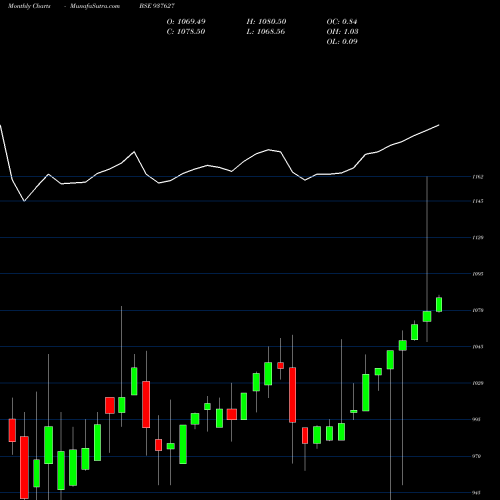Select the high value H: 1080.50

point(266,22)
